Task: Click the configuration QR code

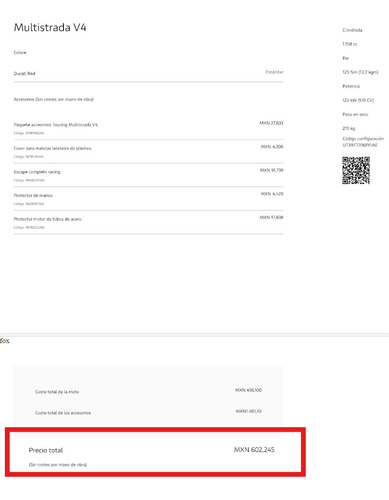Action: 356,171
